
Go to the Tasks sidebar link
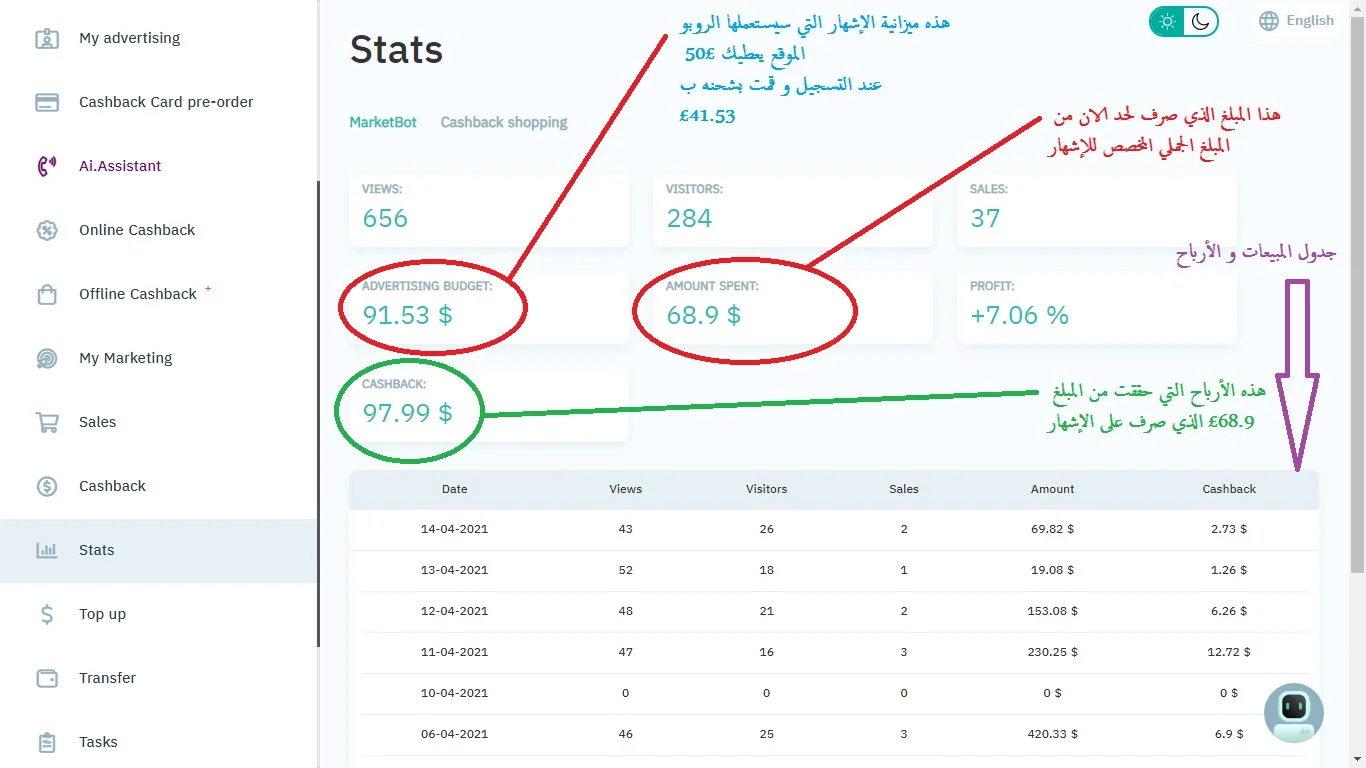[x=98, y=742]
